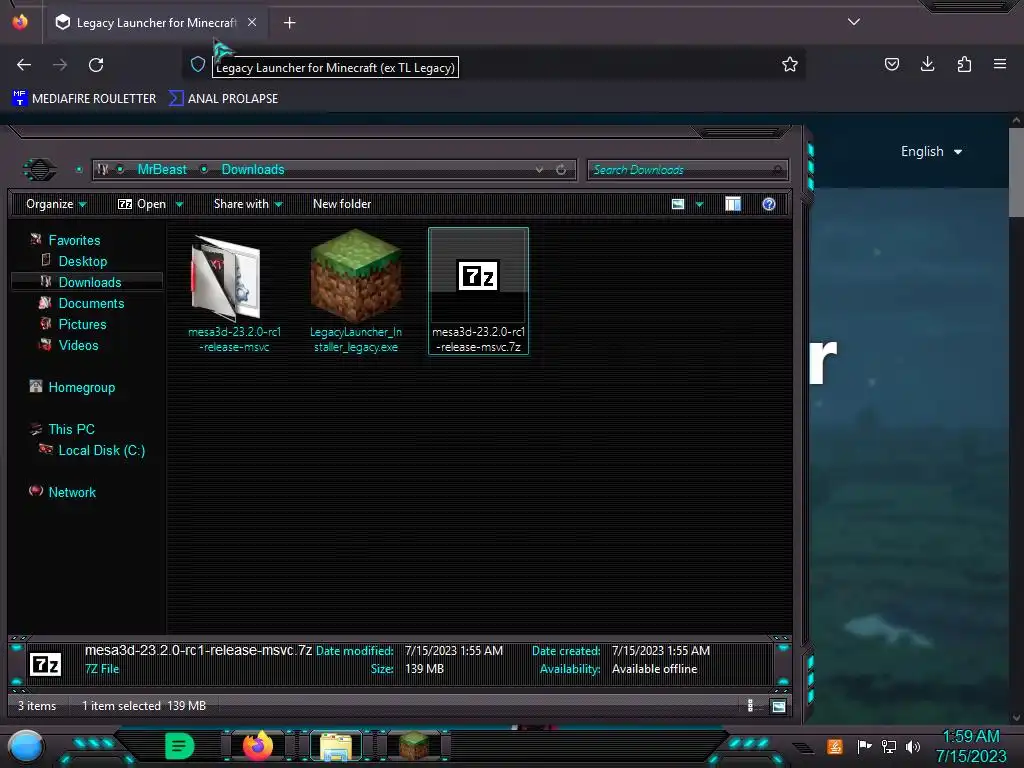Open Desktop in navigation pane
This screenshot has width=1024, height=768.
(82, 261)
